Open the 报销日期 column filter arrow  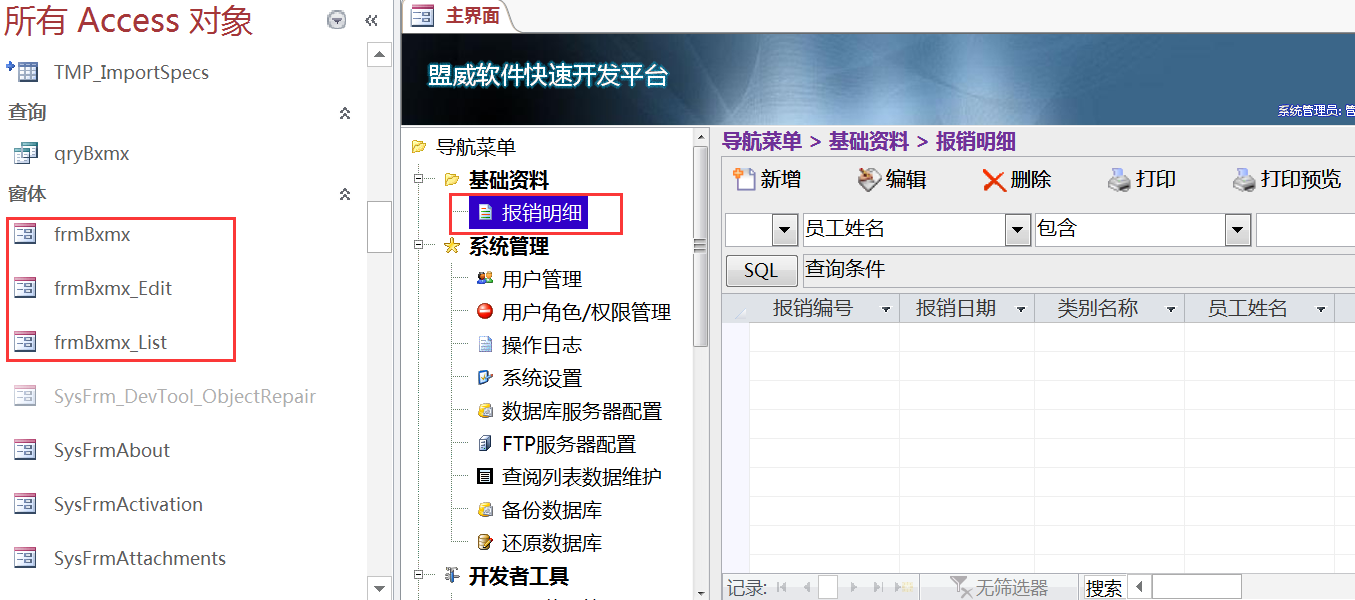pyautogui.click(x=1021, y=310)
